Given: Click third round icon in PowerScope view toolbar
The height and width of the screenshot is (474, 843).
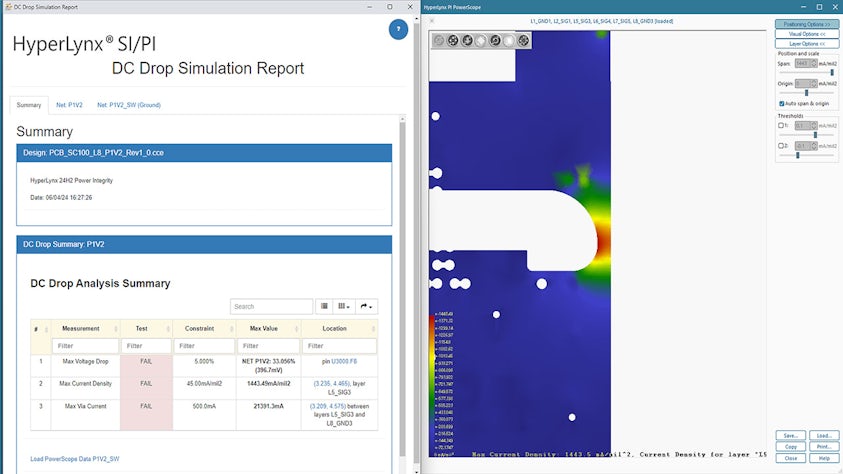Looking at the screenshot, I should coord(467,40).
